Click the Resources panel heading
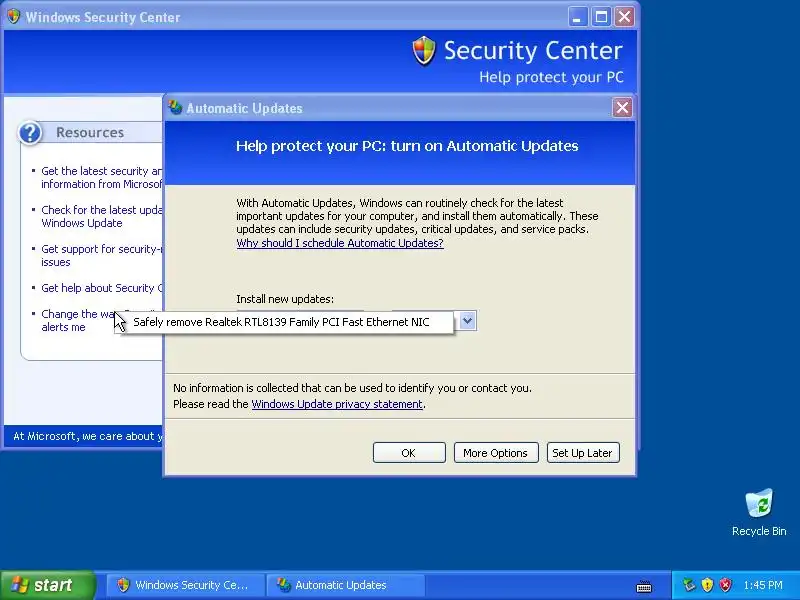The image size is (800, 600). (x=90, y=133)
